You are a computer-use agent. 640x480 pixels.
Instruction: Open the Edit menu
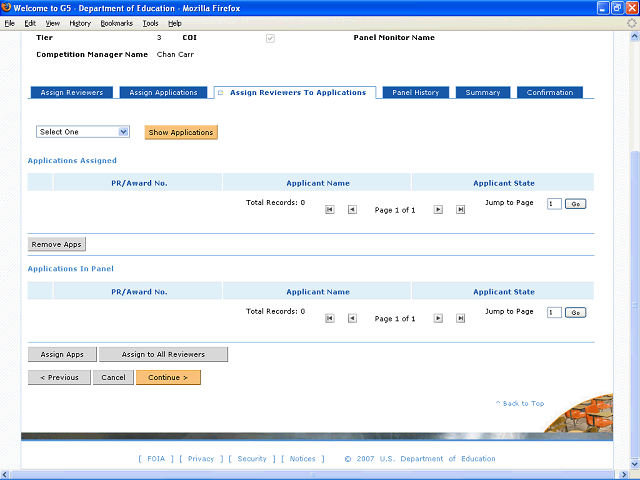(x=30, y=23)
